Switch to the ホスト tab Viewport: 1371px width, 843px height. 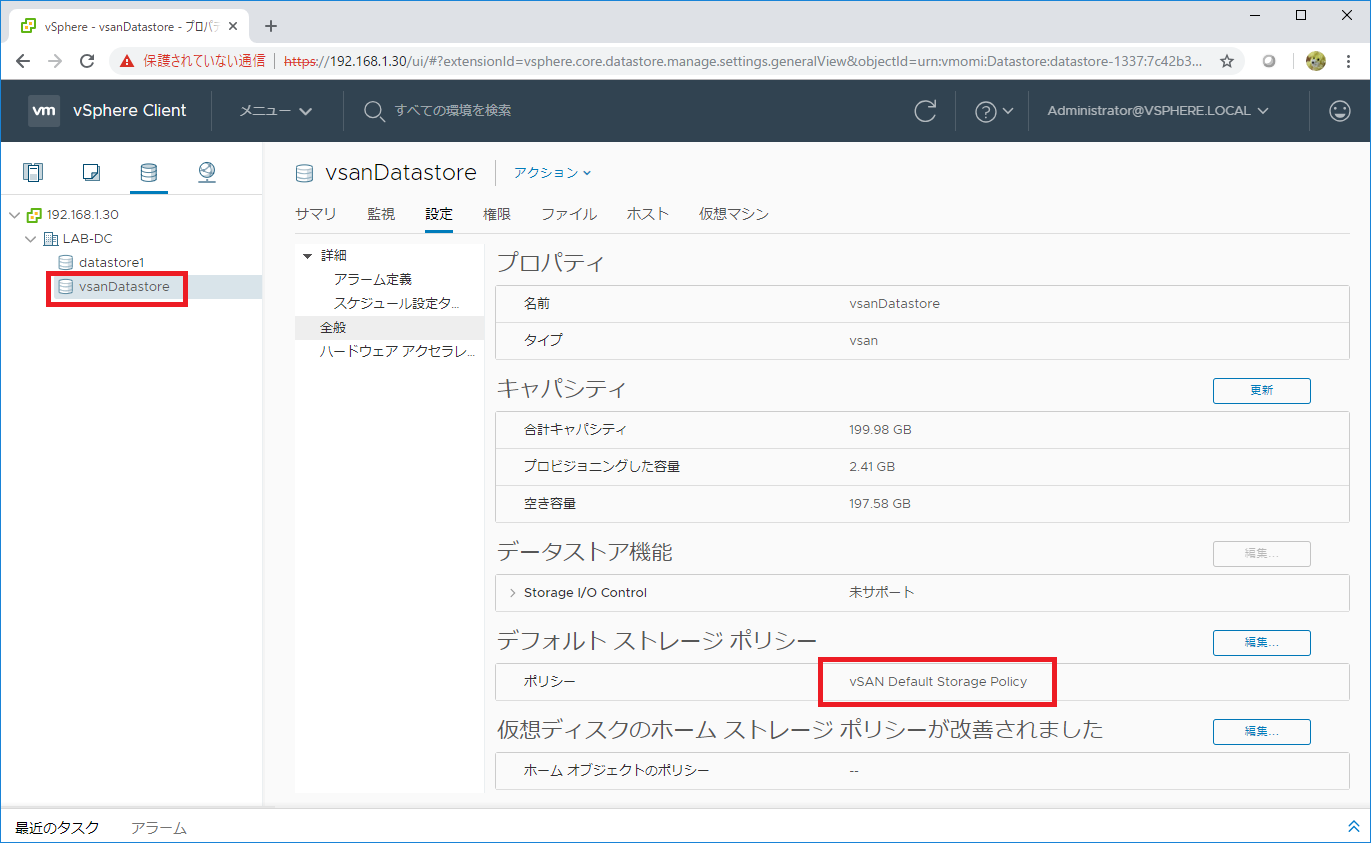point(648,214)
